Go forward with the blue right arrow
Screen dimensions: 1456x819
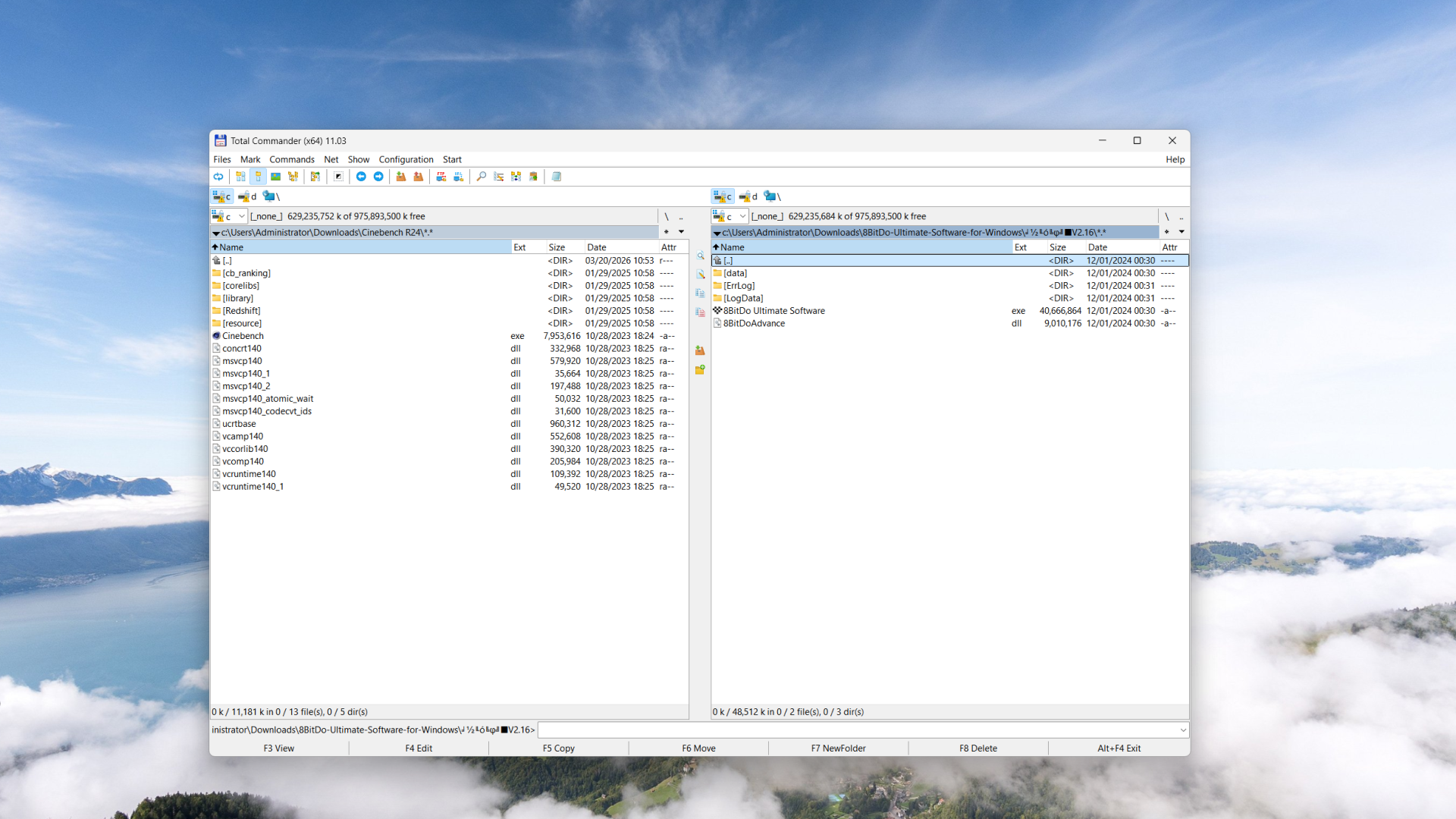[x=378, y=177]
